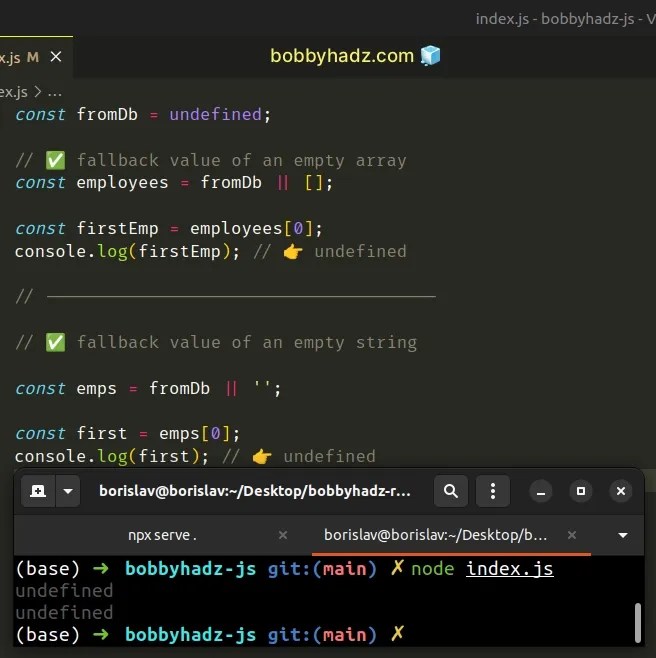Click second 'undefined' output line in terminal
The height and width of the screenshot is (658, 656).
tap(64, 613)
